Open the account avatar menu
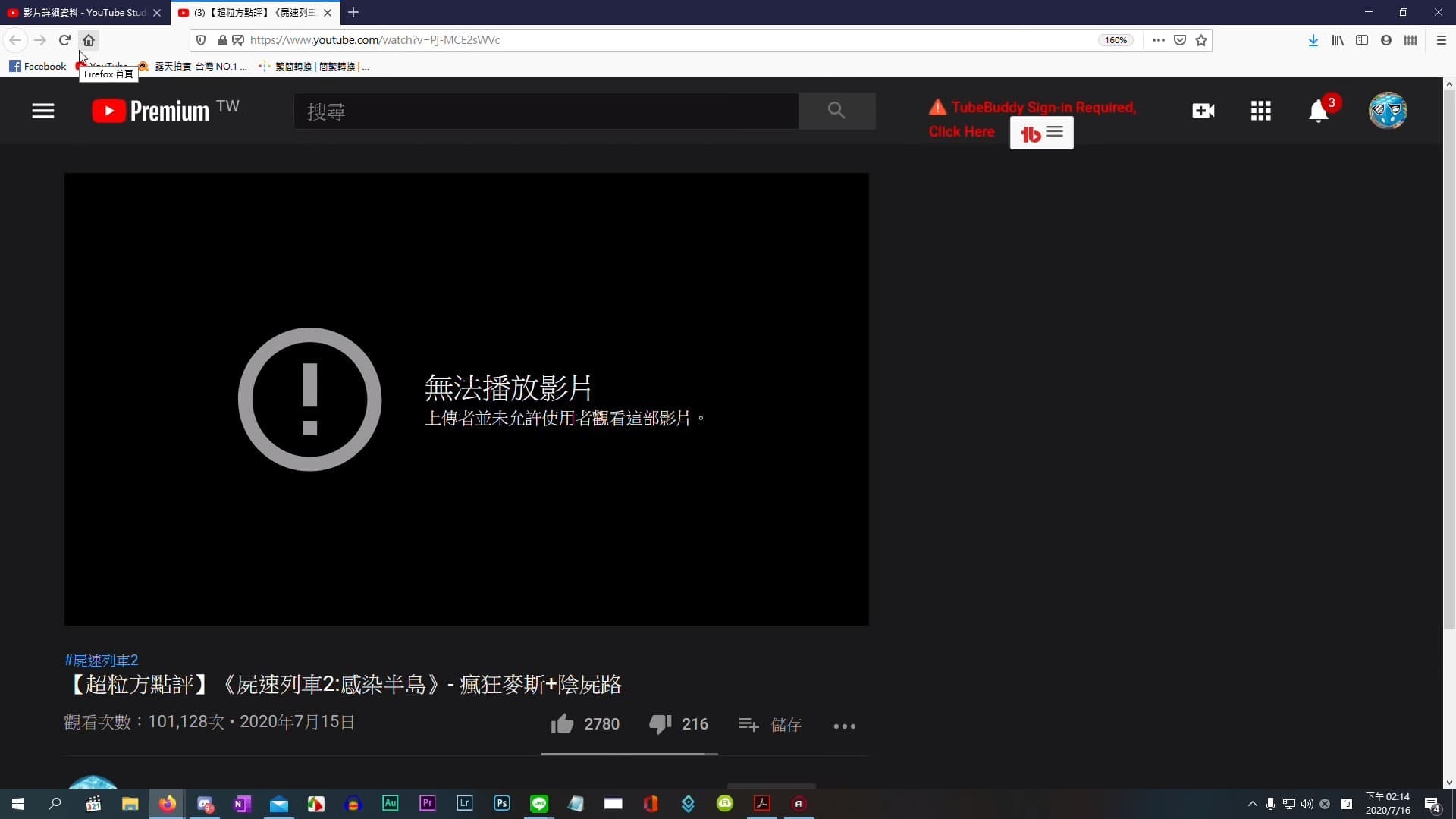 click(1388, 111)
